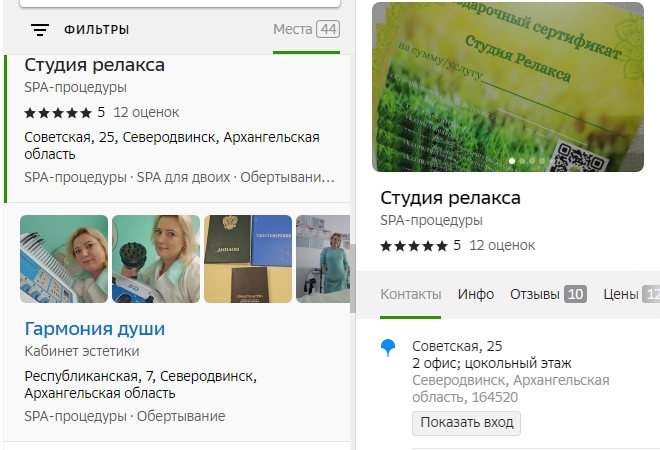Switch to the Инфо tab
Viewport: 660px width, 450px height.
(476, 294)
